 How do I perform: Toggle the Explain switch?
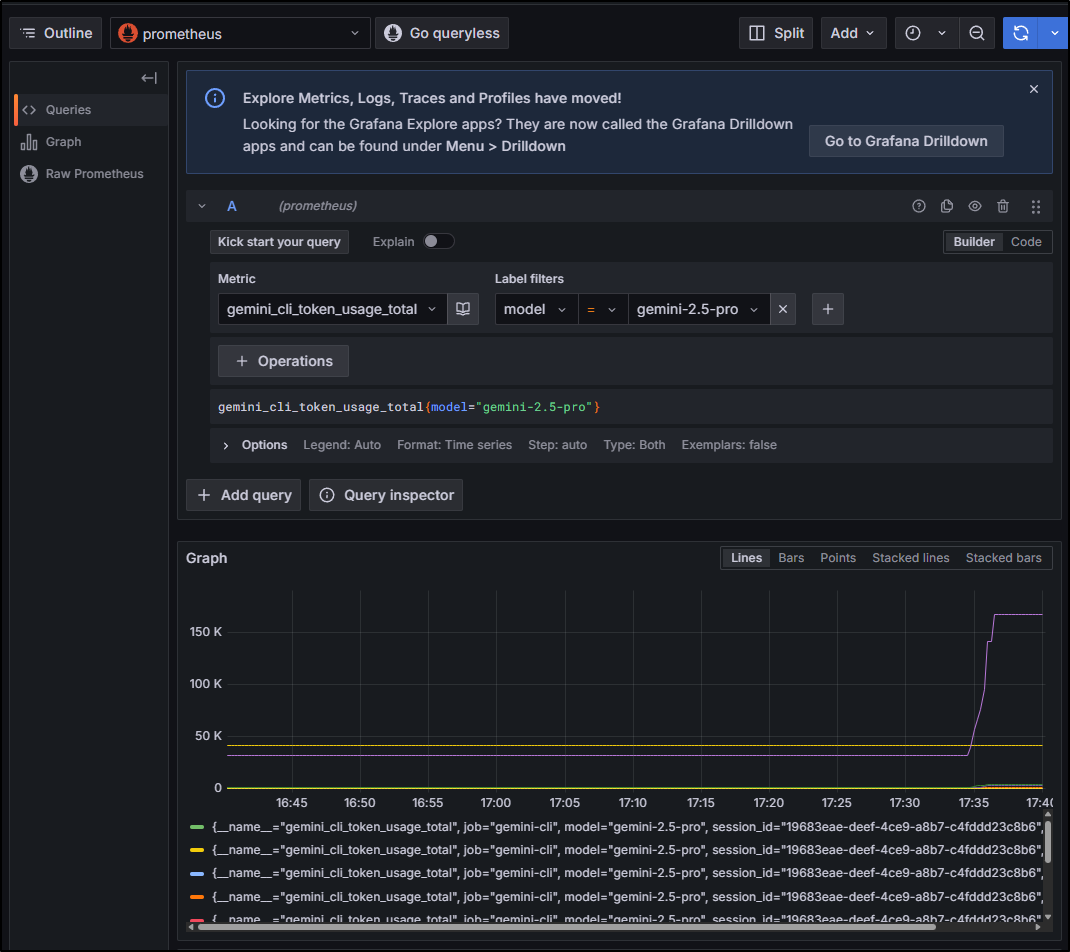pyautogui.click(x=438, y=242)
